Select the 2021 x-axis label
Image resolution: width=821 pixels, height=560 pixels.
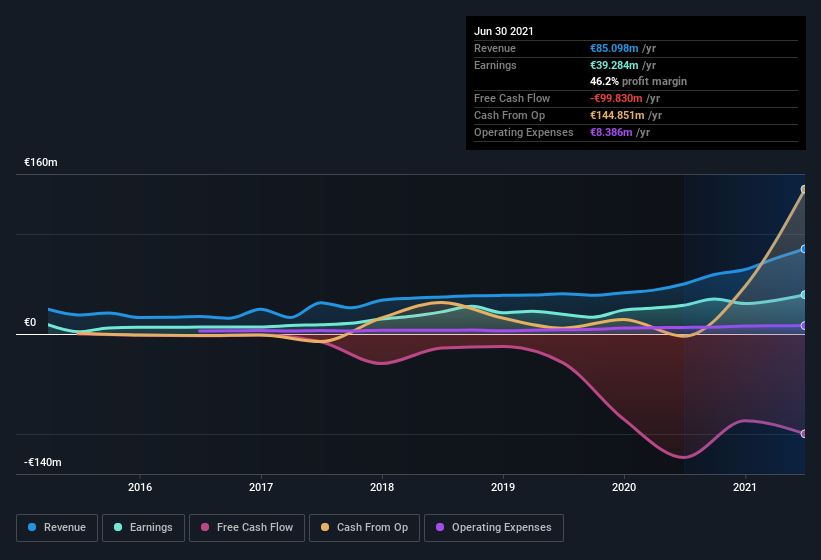pos(745,487)
